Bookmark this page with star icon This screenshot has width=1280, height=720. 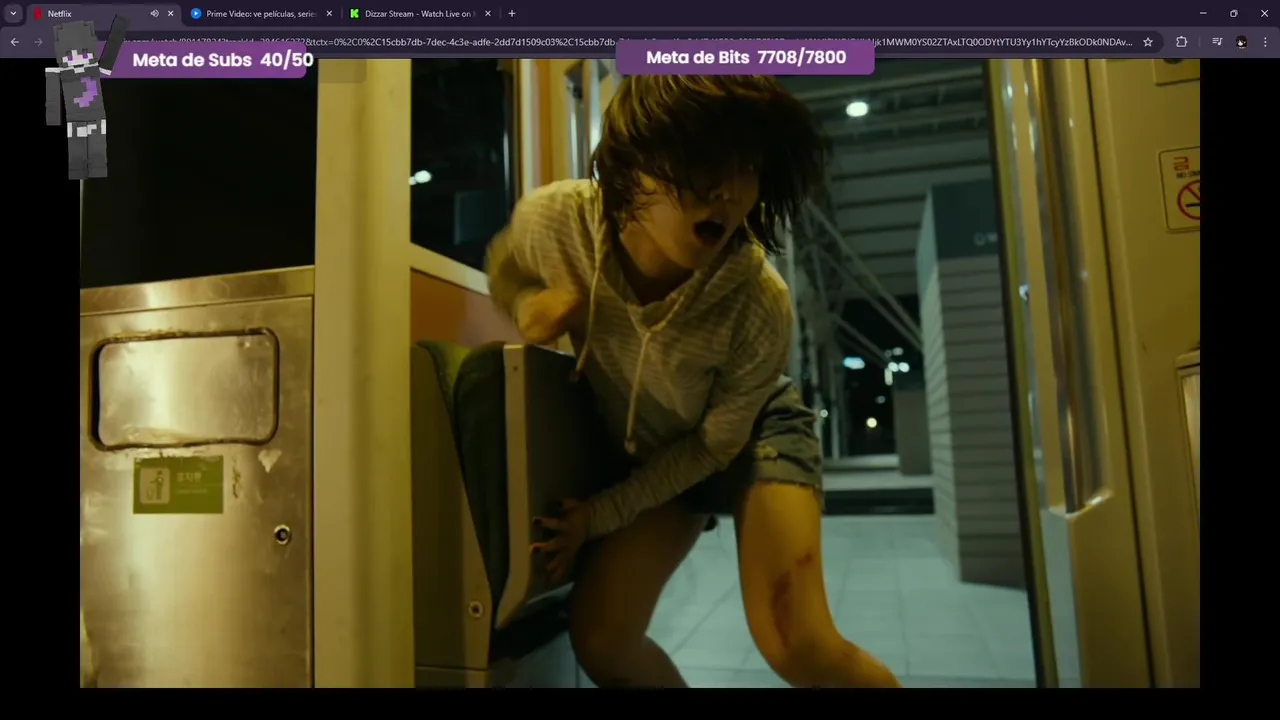[x=1148, y=42]
